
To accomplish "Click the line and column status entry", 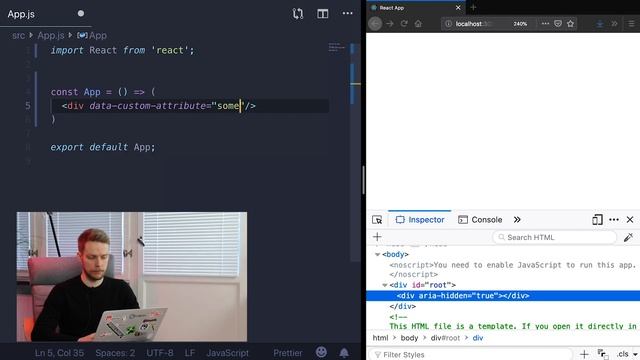I will point(59,353).
